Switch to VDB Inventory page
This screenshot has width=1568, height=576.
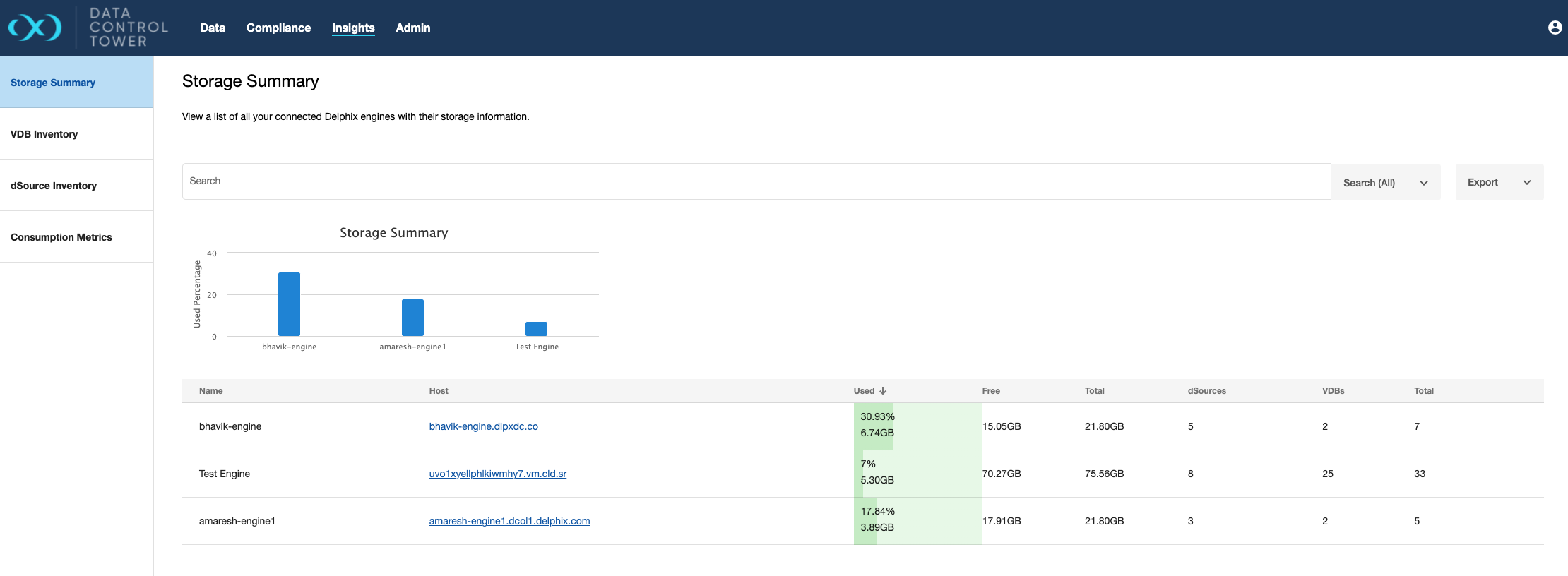44,134
